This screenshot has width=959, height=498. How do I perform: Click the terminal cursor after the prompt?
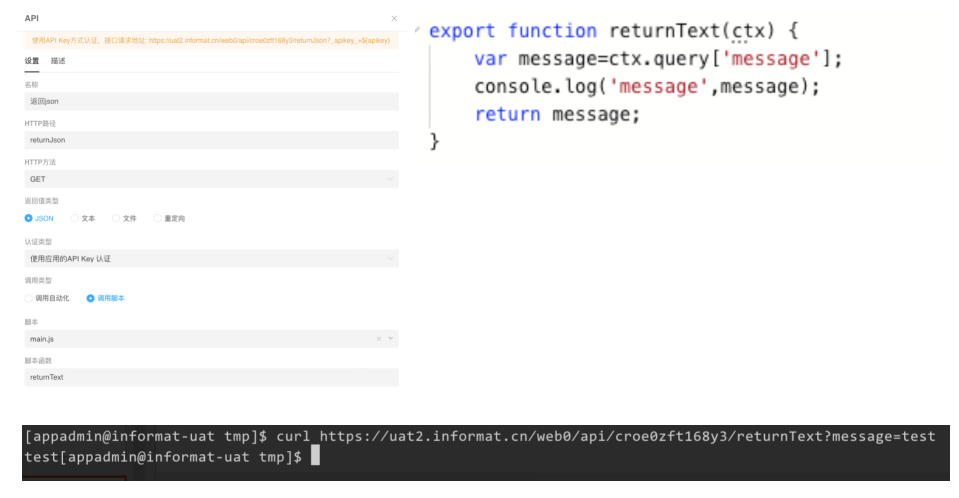[315, 457]
